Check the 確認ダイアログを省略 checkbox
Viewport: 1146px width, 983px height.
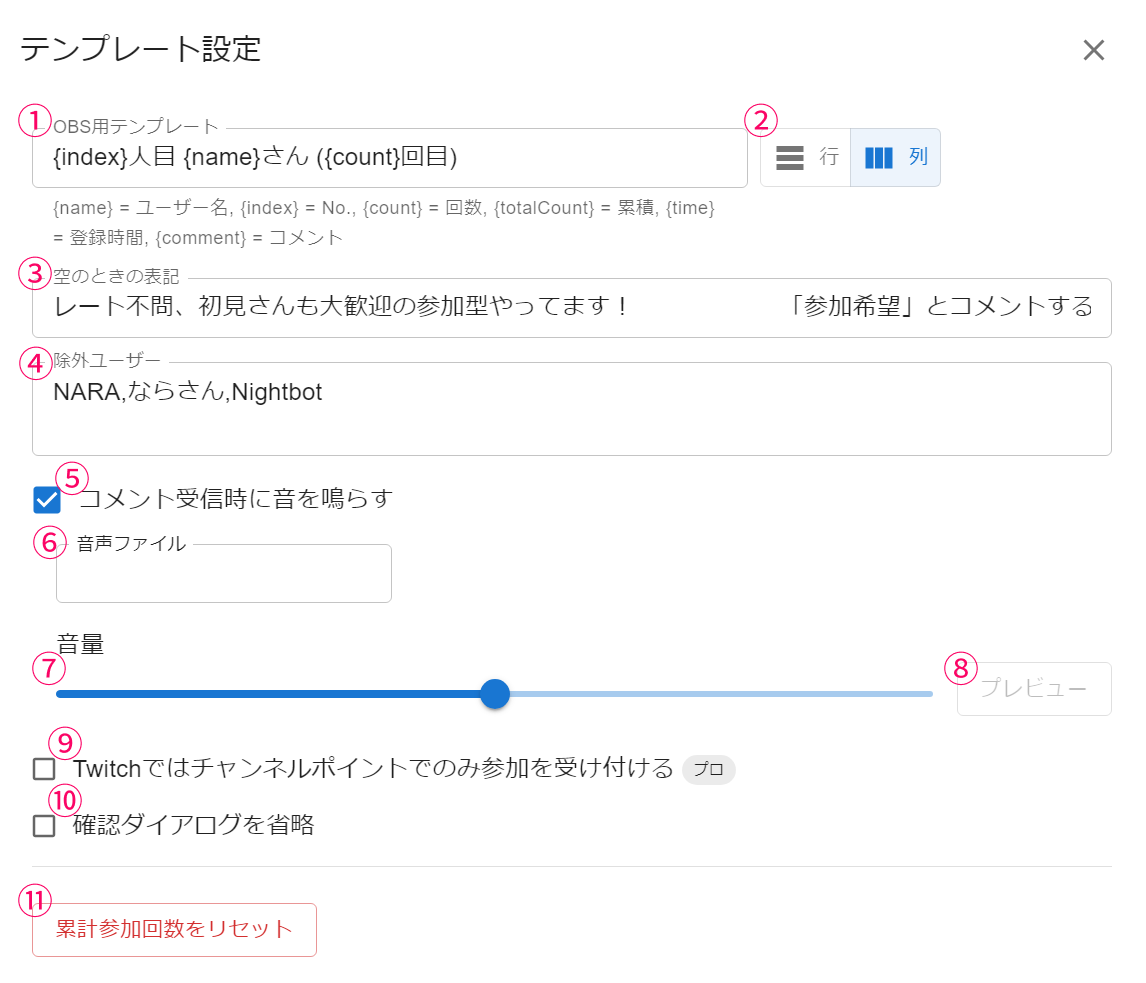click(44, 826)
